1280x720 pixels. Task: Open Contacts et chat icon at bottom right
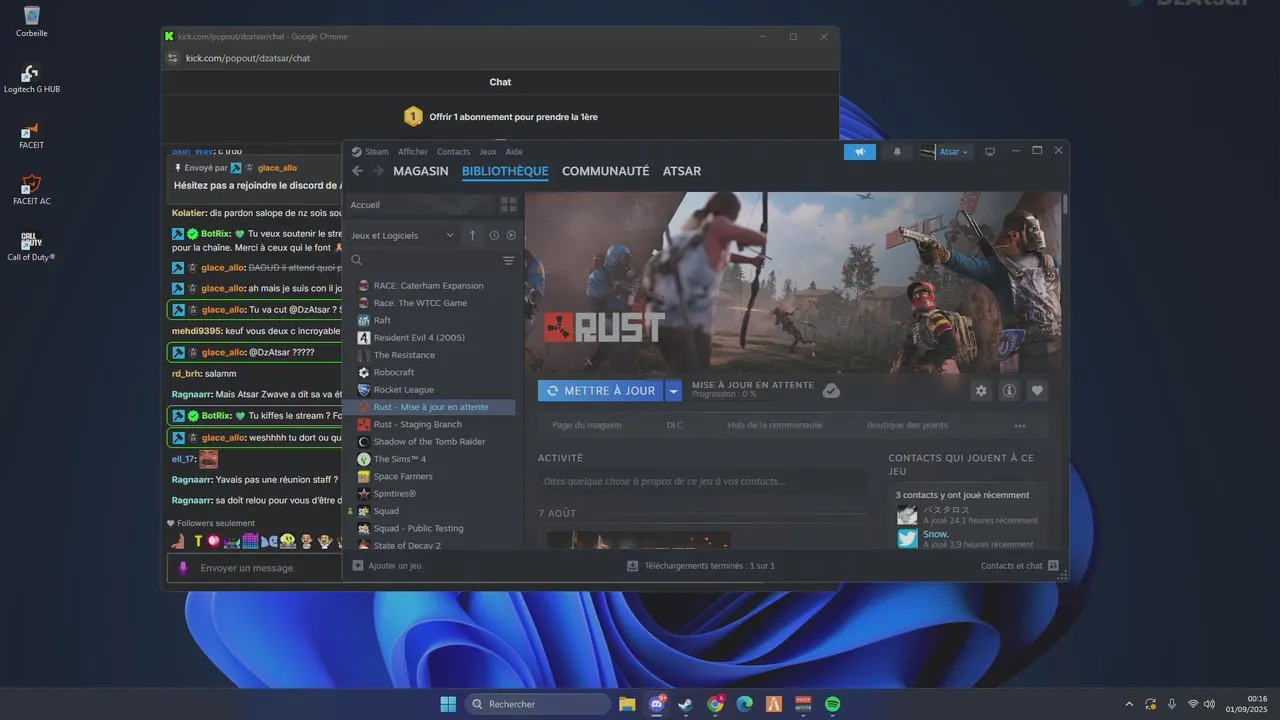coord(1053,565)
